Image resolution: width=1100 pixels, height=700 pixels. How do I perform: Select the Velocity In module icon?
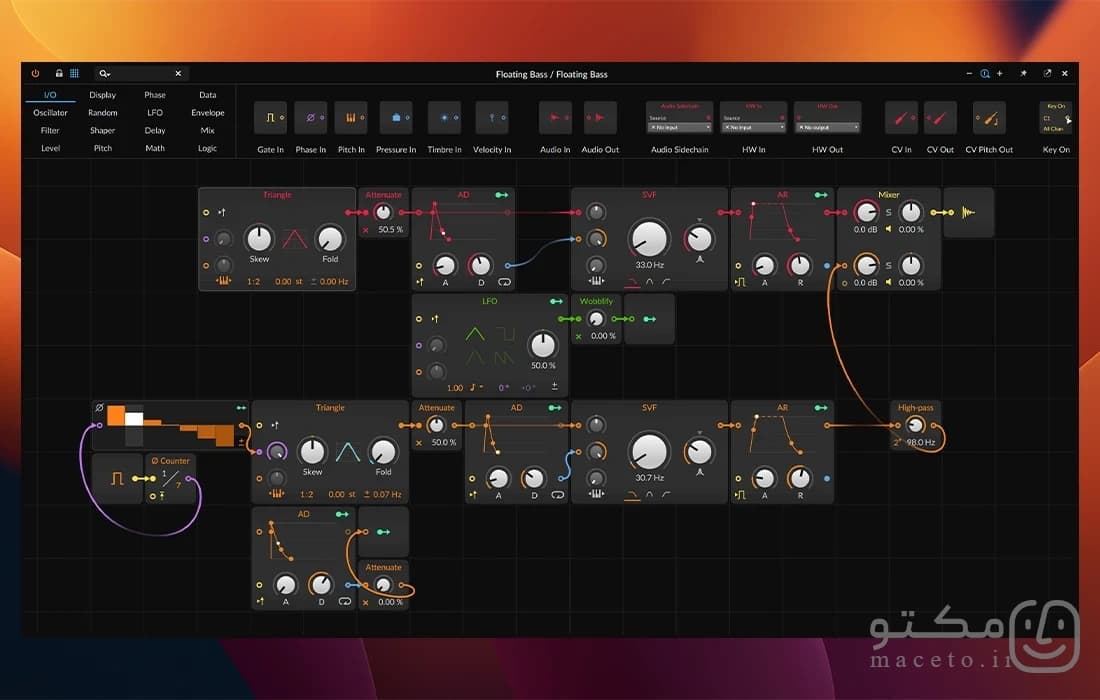[492, 118]
